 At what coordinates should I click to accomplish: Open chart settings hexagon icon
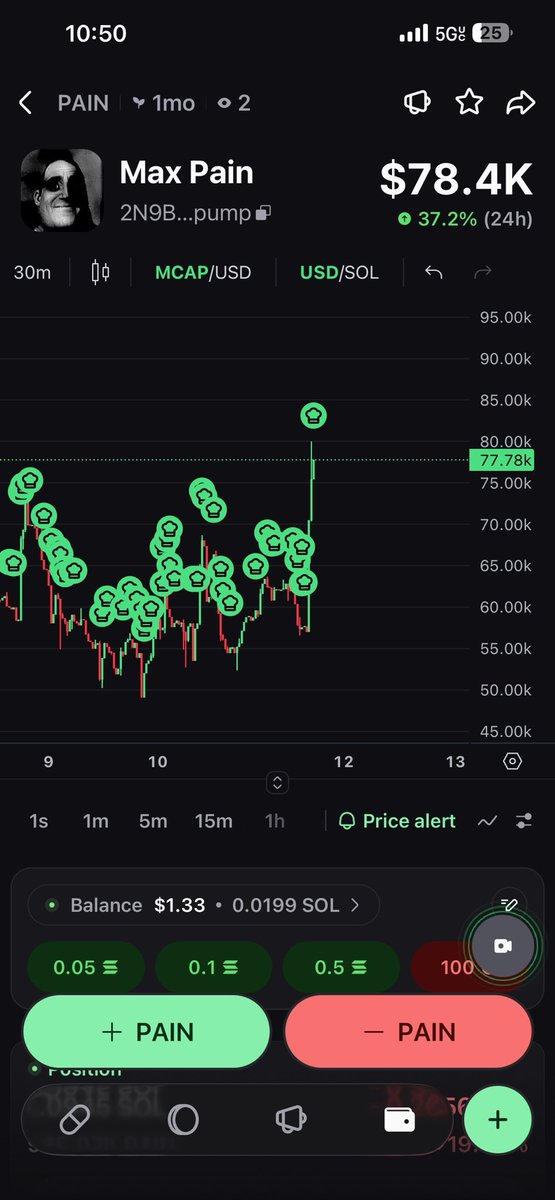[512, 762]
